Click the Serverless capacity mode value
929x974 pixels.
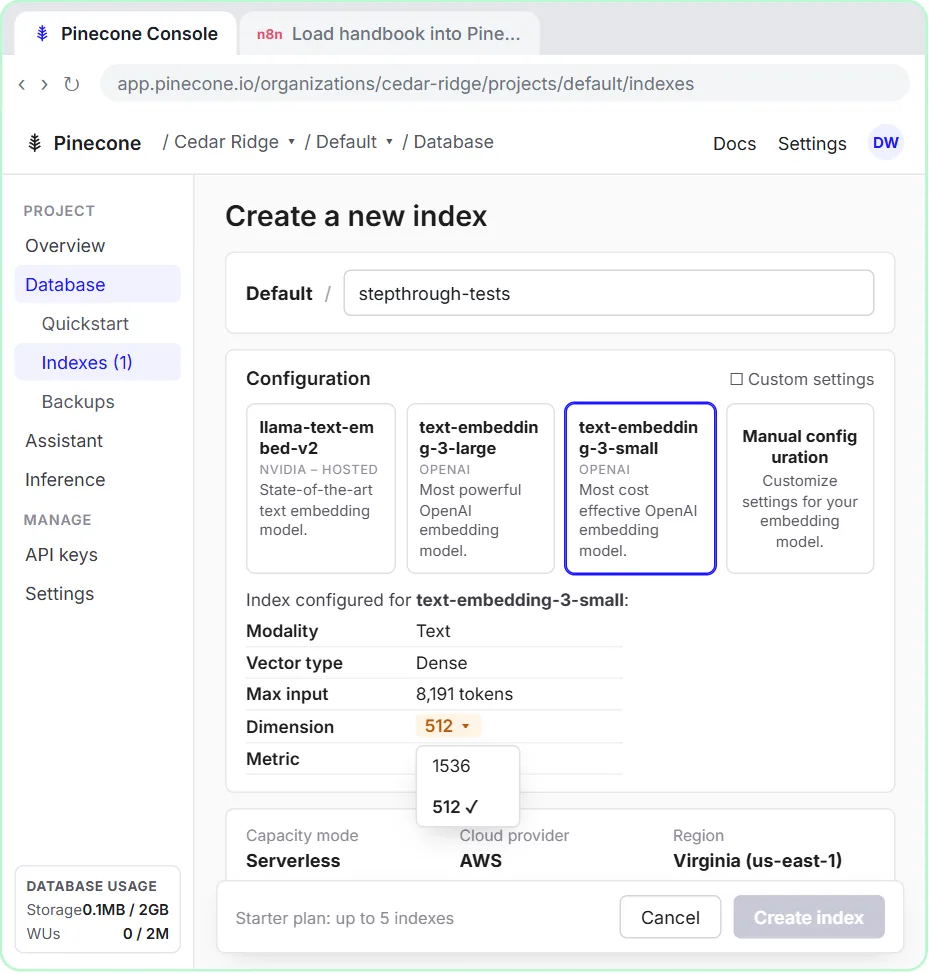tap(293, 861)
